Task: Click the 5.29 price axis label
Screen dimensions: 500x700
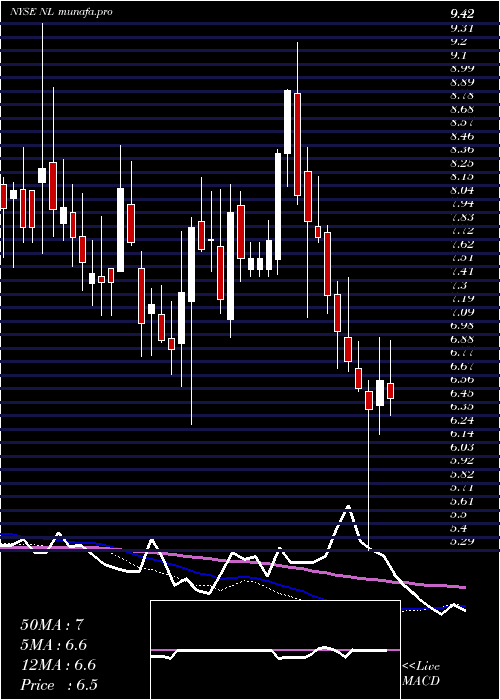Action: click(462, 542)
